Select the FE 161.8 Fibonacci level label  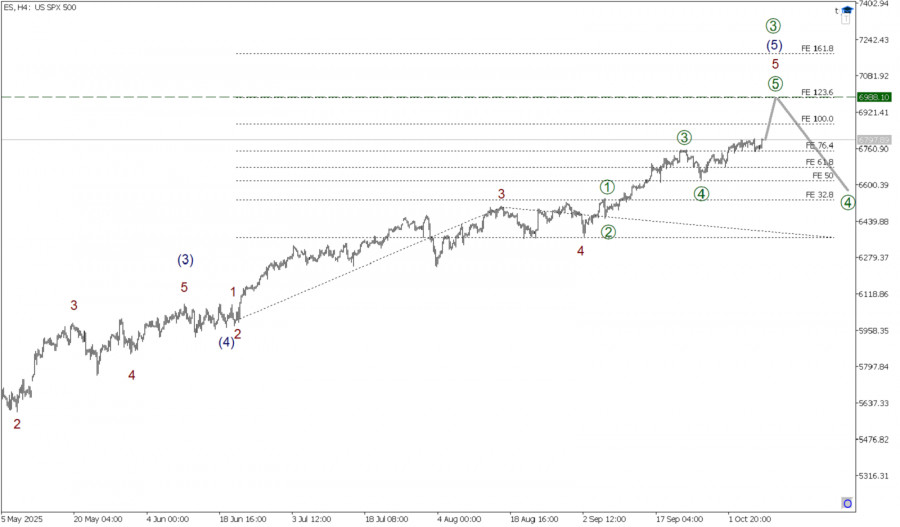click(x=817, y=48)
